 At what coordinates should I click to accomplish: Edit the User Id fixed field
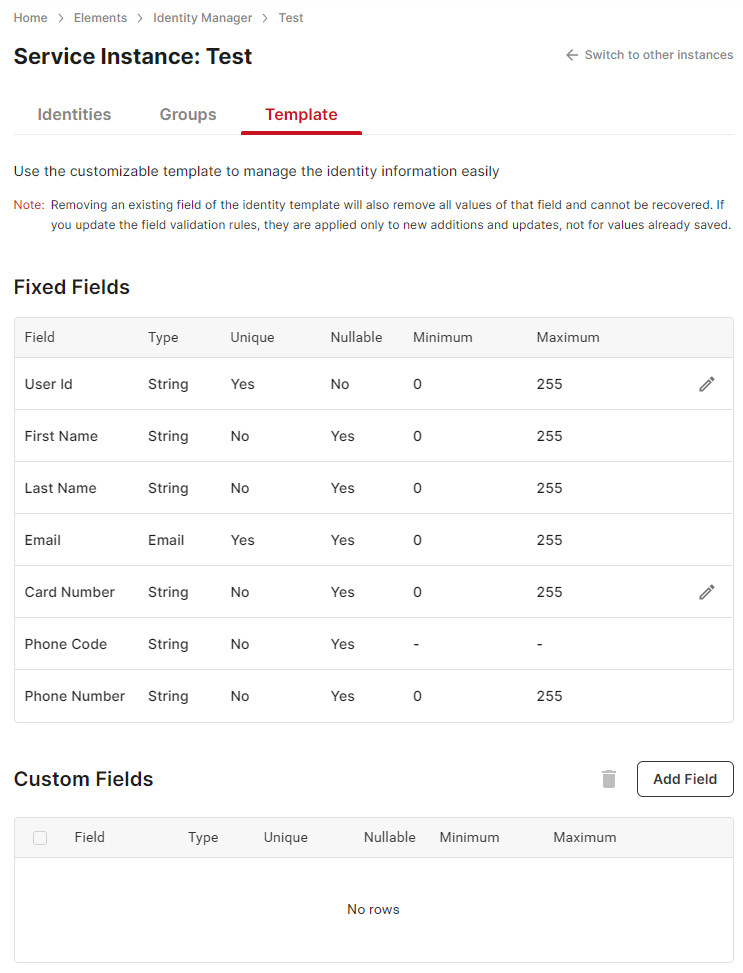tap(707, 384)
